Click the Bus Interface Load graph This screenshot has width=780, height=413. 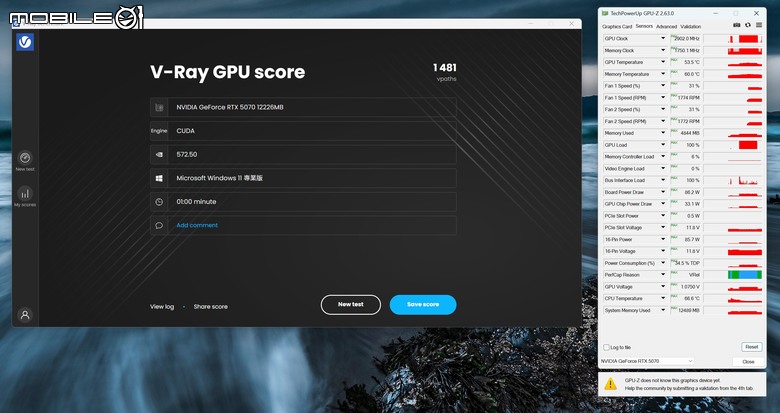[x=732, y=180]
